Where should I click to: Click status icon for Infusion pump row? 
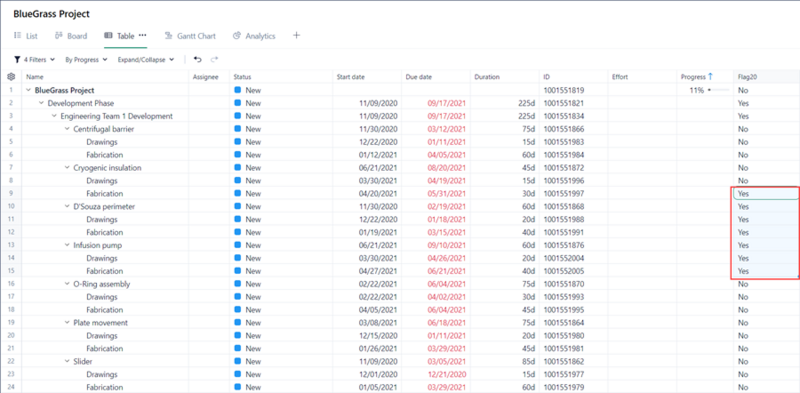[x=237, y=245]
